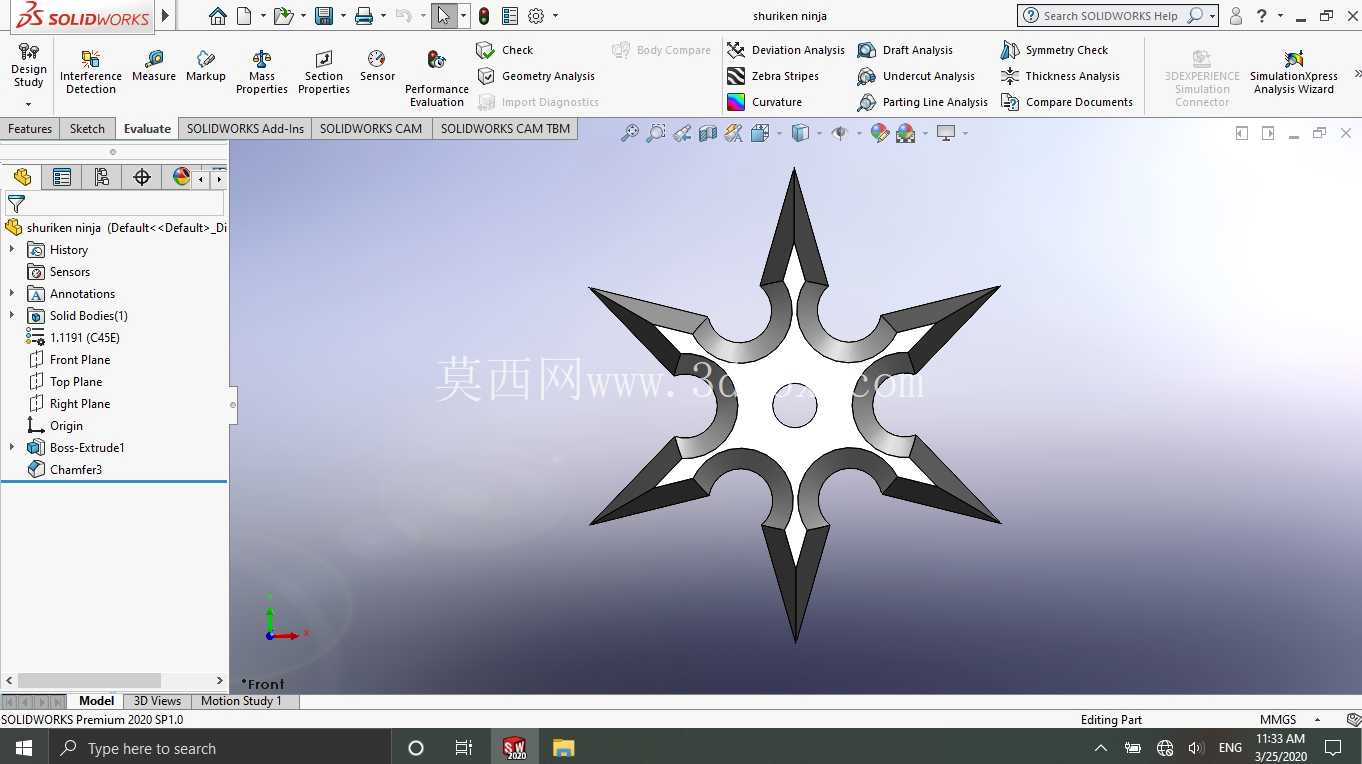Open Dynamic Annotation Views icon
Image resolution: width=1362 pixels, height=764 pixels.
click(734, 133)
